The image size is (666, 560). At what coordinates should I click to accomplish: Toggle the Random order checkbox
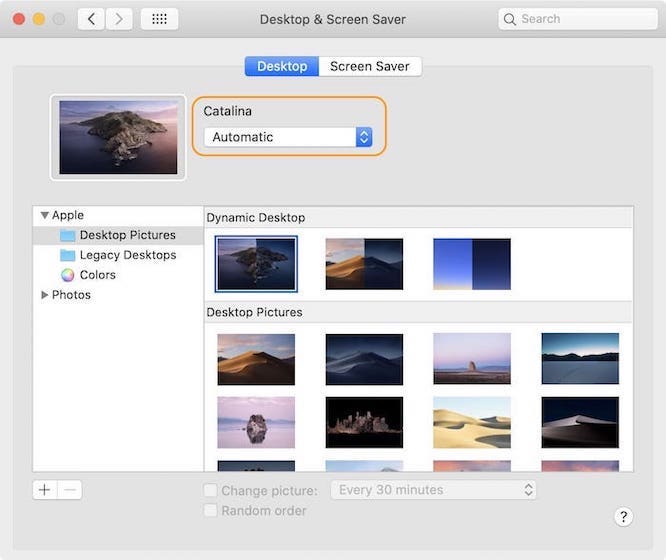[x=210, y=511]
